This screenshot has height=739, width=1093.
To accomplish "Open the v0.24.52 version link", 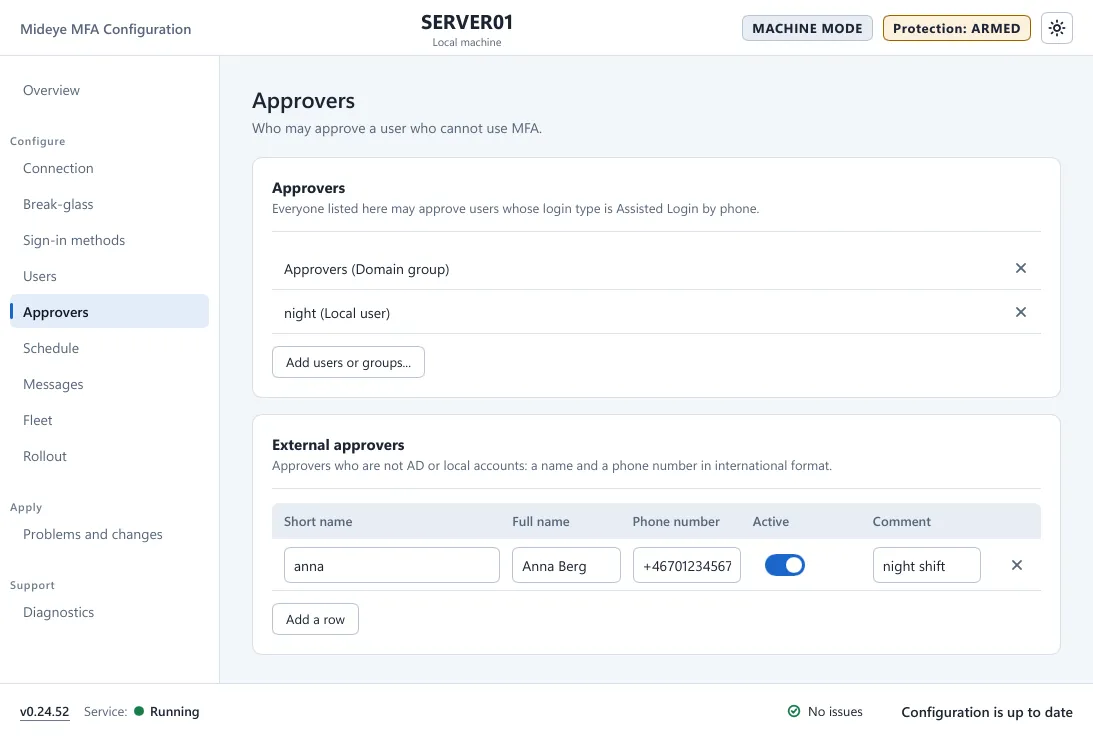I will point(45,712).
